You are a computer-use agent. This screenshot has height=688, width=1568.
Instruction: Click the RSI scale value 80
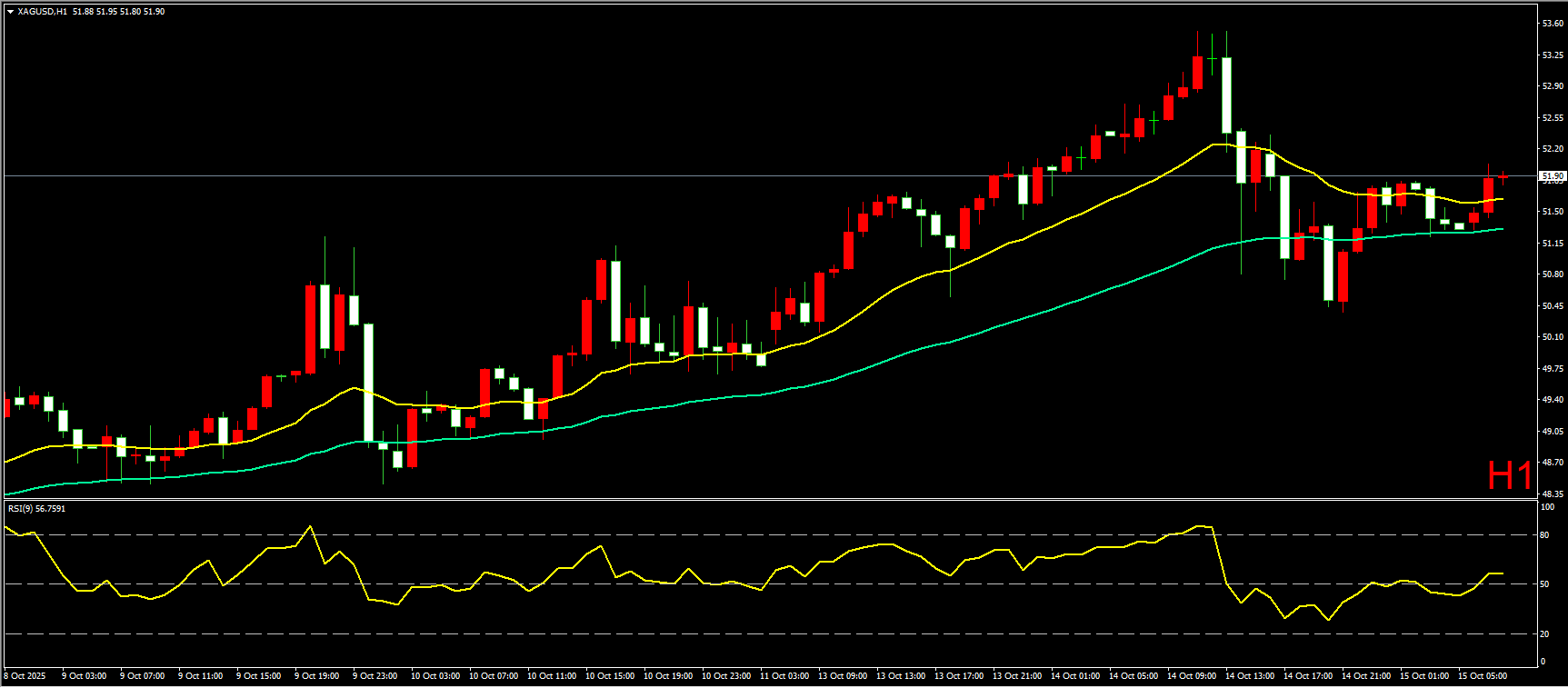click(1544, 535)
